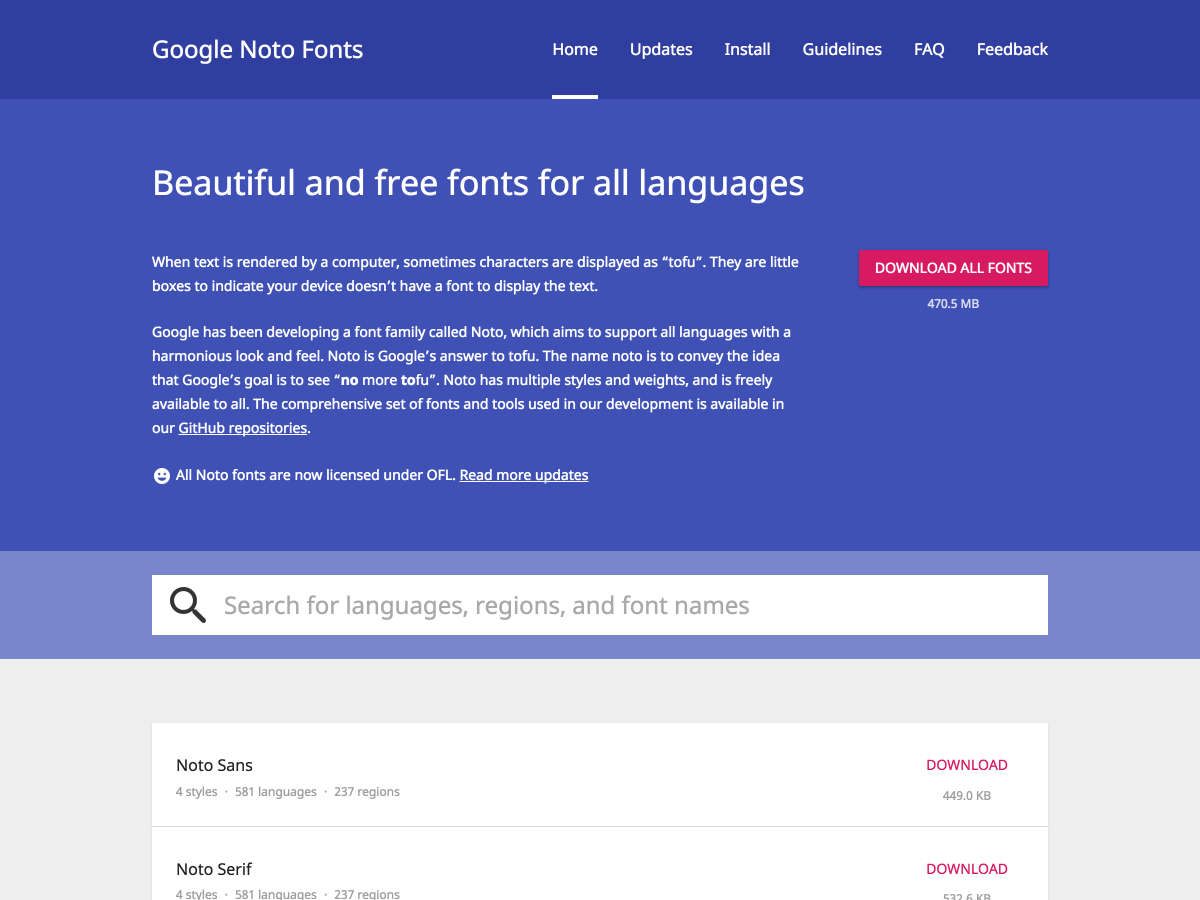
Task: Click the Google Noto Fonts logo
Action: tap(257, 49)
